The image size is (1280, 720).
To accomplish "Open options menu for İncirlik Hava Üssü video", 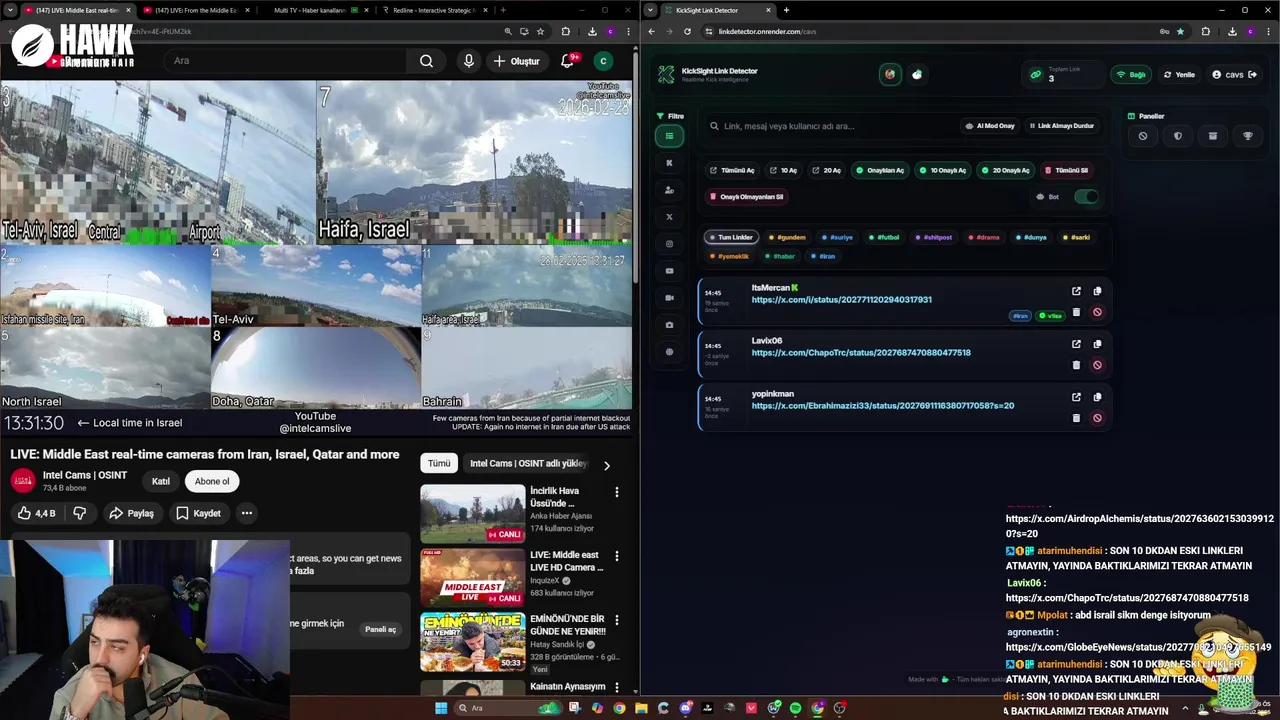I will click(617, 492).
